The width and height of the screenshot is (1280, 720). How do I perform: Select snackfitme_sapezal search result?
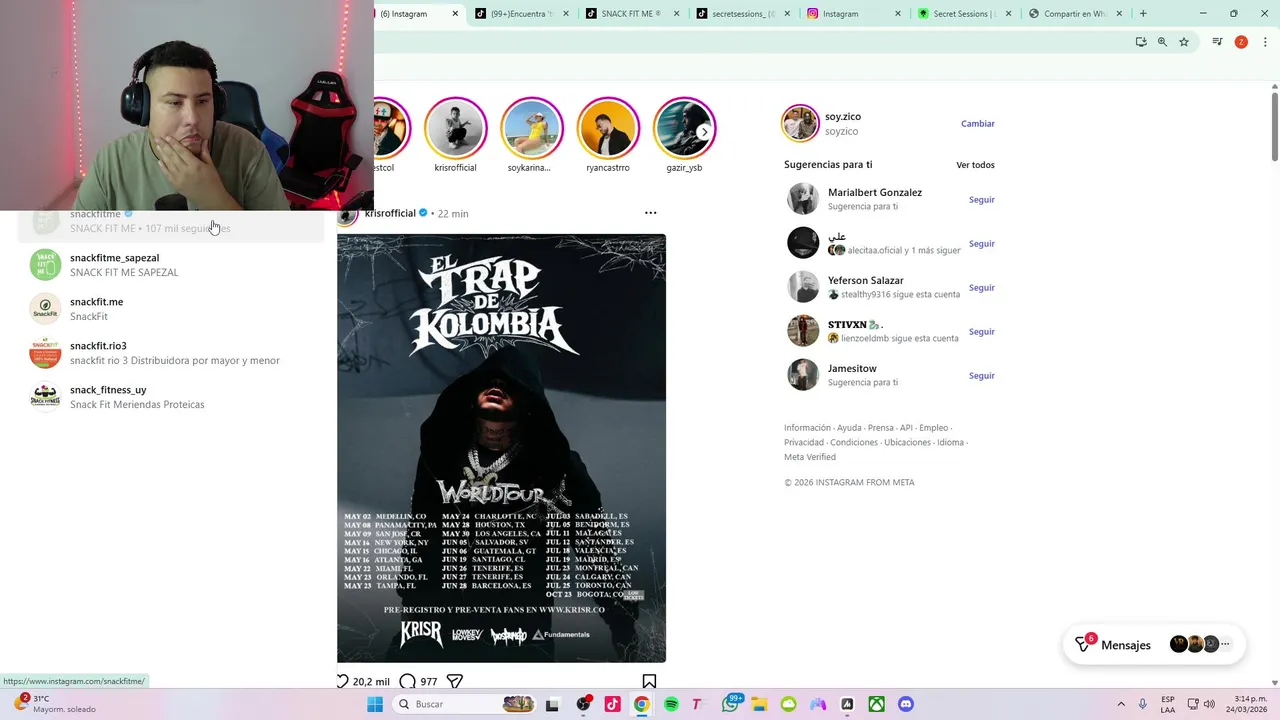(170, 265)
